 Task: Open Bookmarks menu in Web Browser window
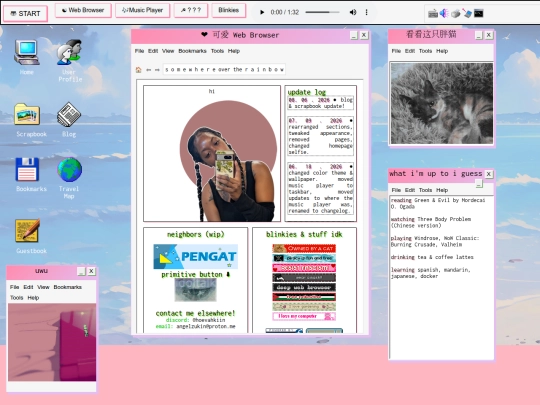(193, 51)
